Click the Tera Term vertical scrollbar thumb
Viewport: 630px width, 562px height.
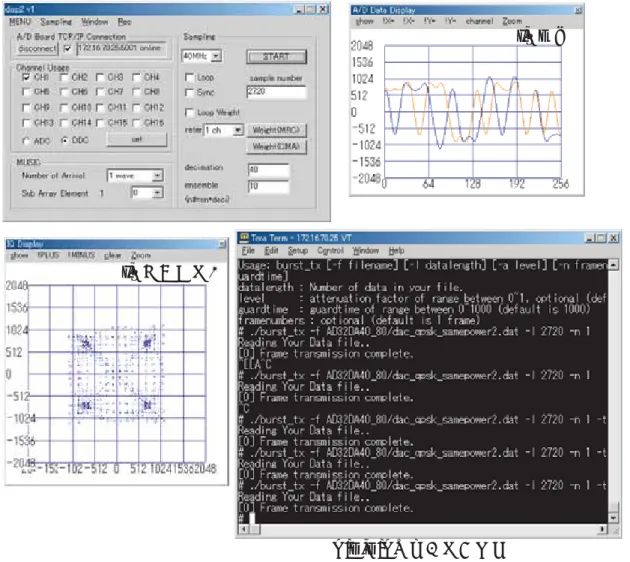[x=613, y=507]
